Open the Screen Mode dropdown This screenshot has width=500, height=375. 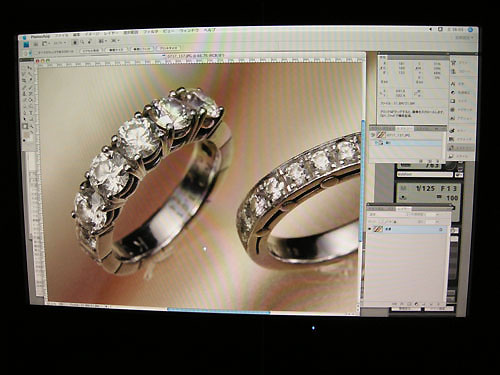pyautogui.click(x=114, y=41)
